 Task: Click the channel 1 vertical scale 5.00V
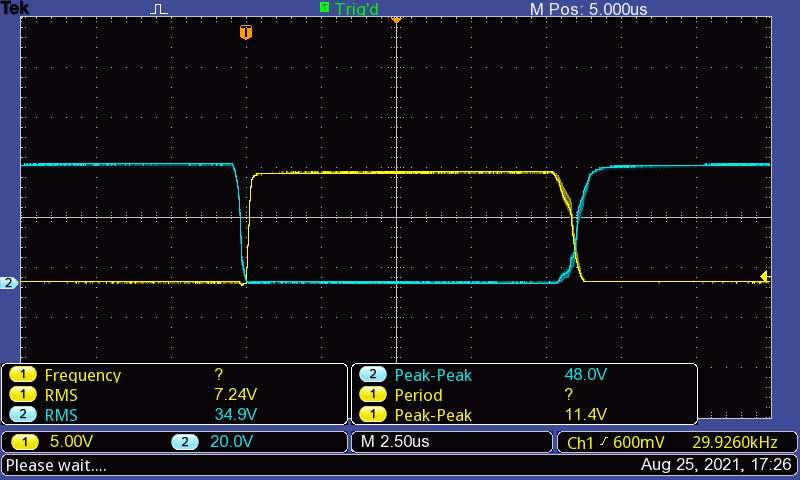[71, 441]
